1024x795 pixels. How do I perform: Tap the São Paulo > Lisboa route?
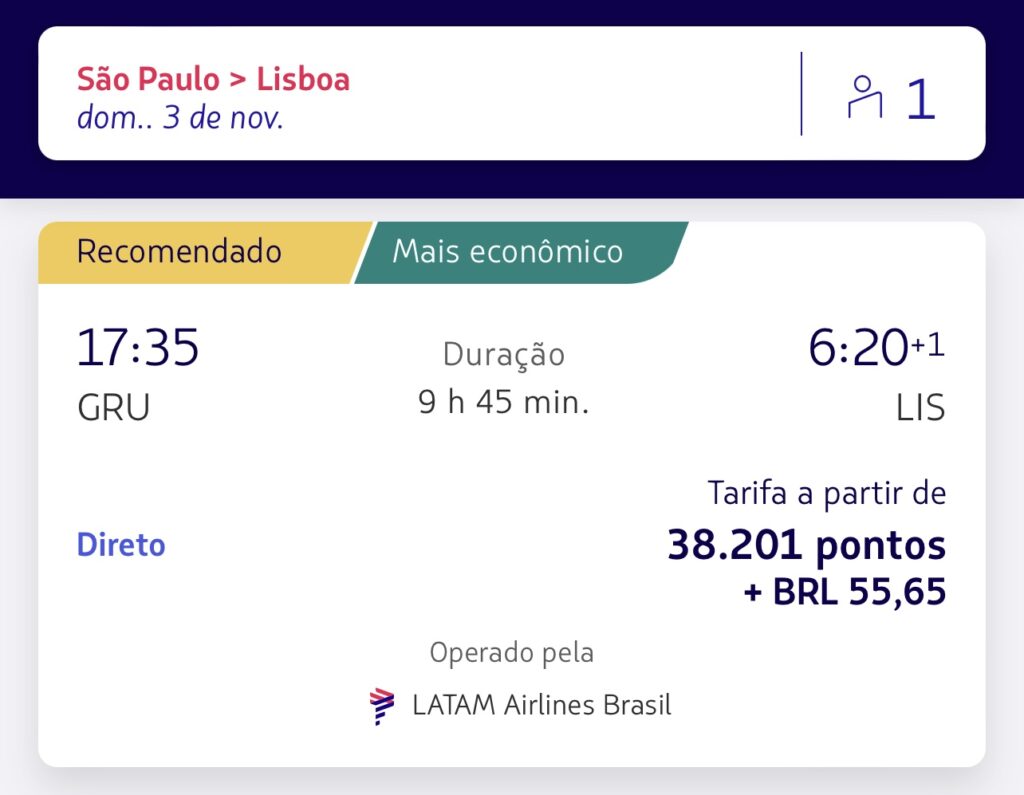213,79
